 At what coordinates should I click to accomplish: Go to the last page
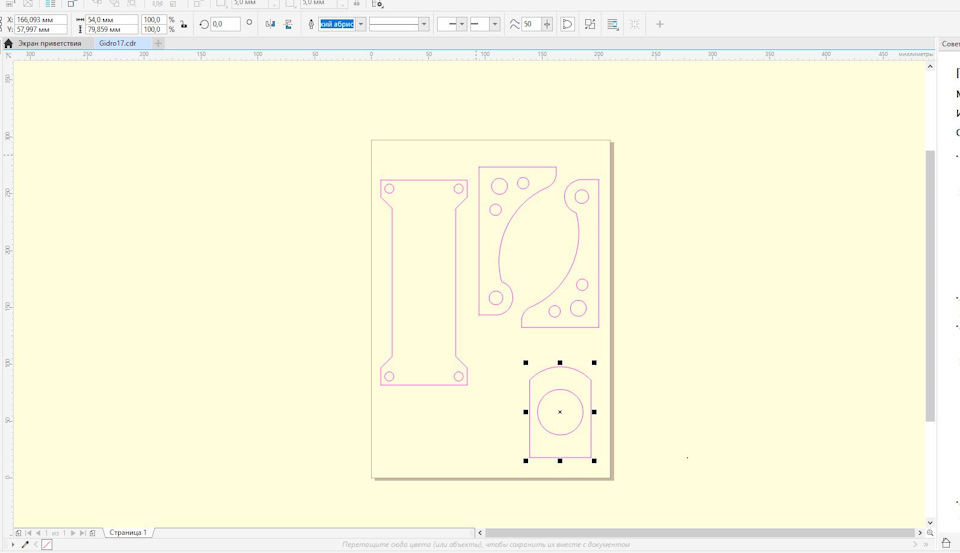(82, 533)
